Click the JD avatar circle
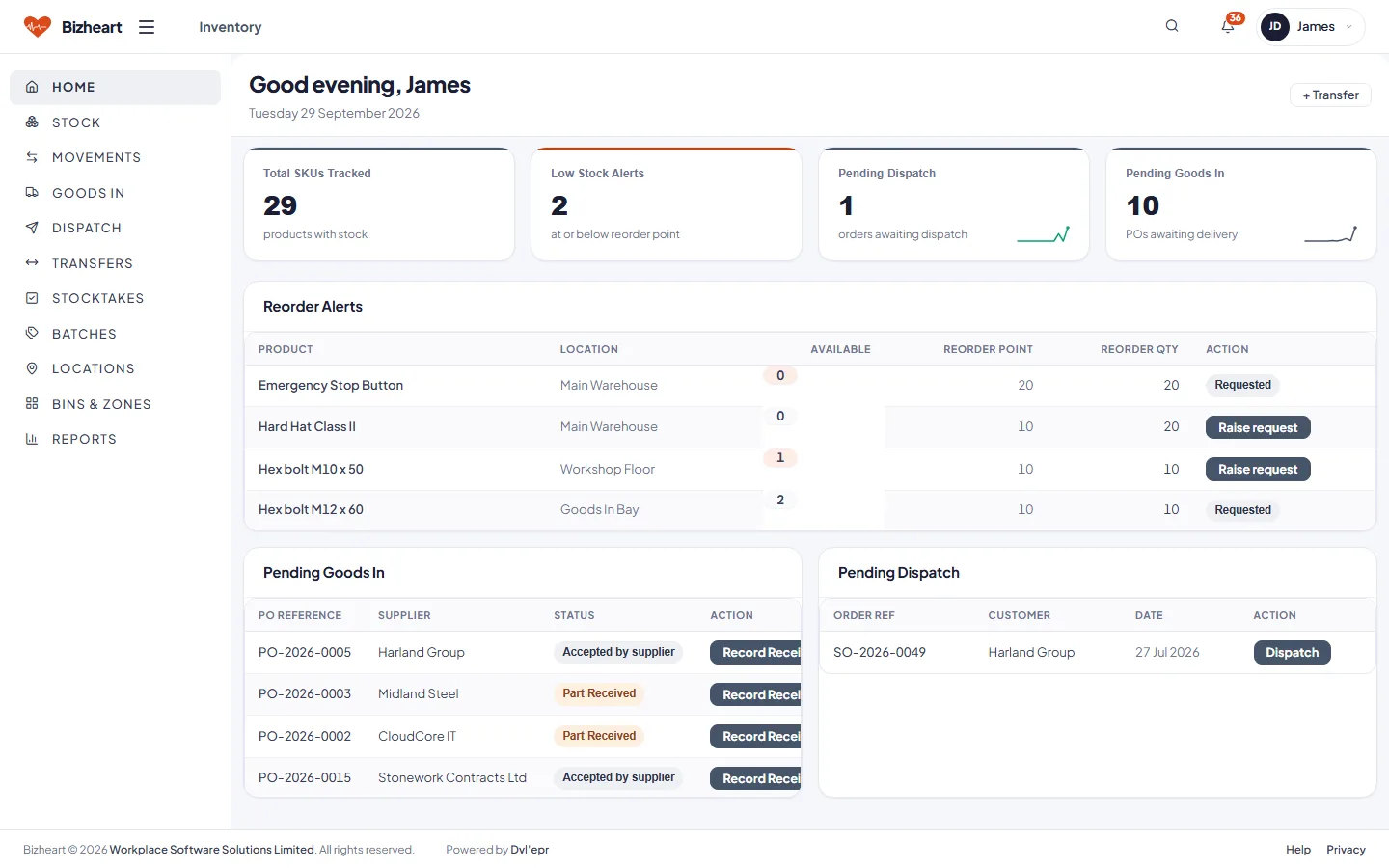 tap(1275, 27)
